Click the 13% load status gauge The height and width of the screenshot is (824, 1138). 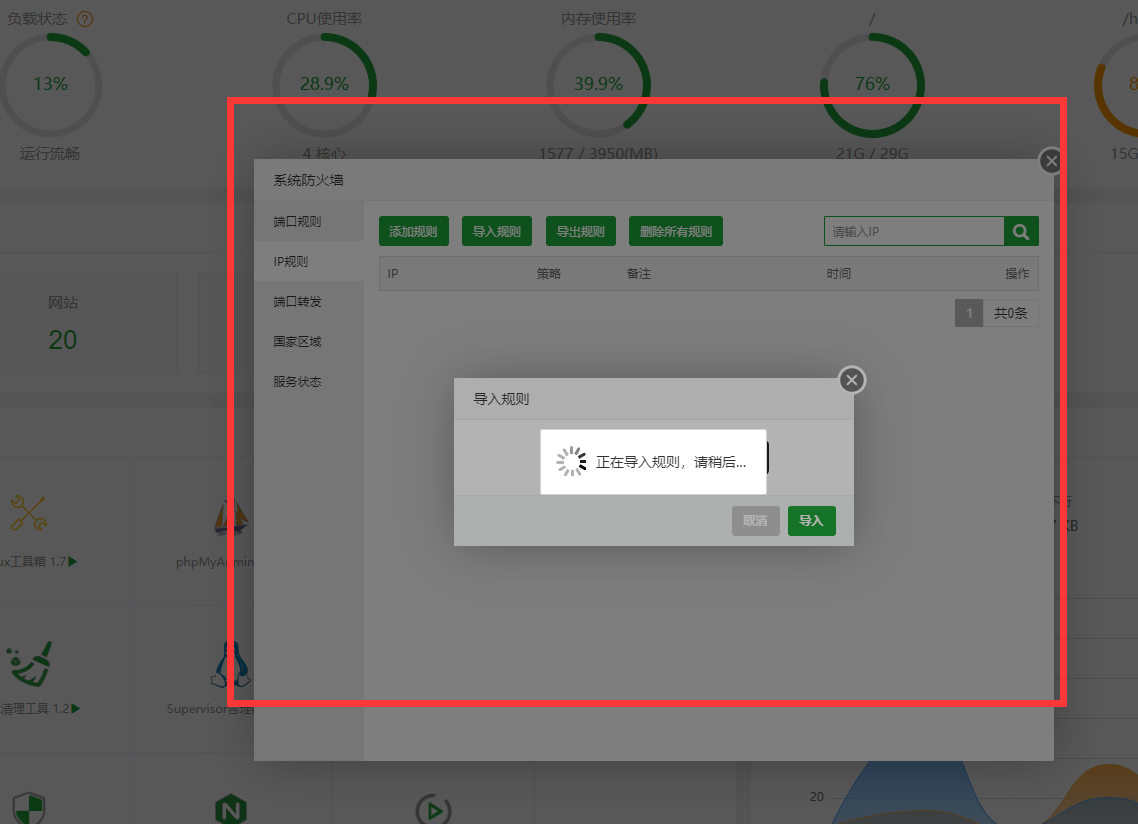[51, 84]
